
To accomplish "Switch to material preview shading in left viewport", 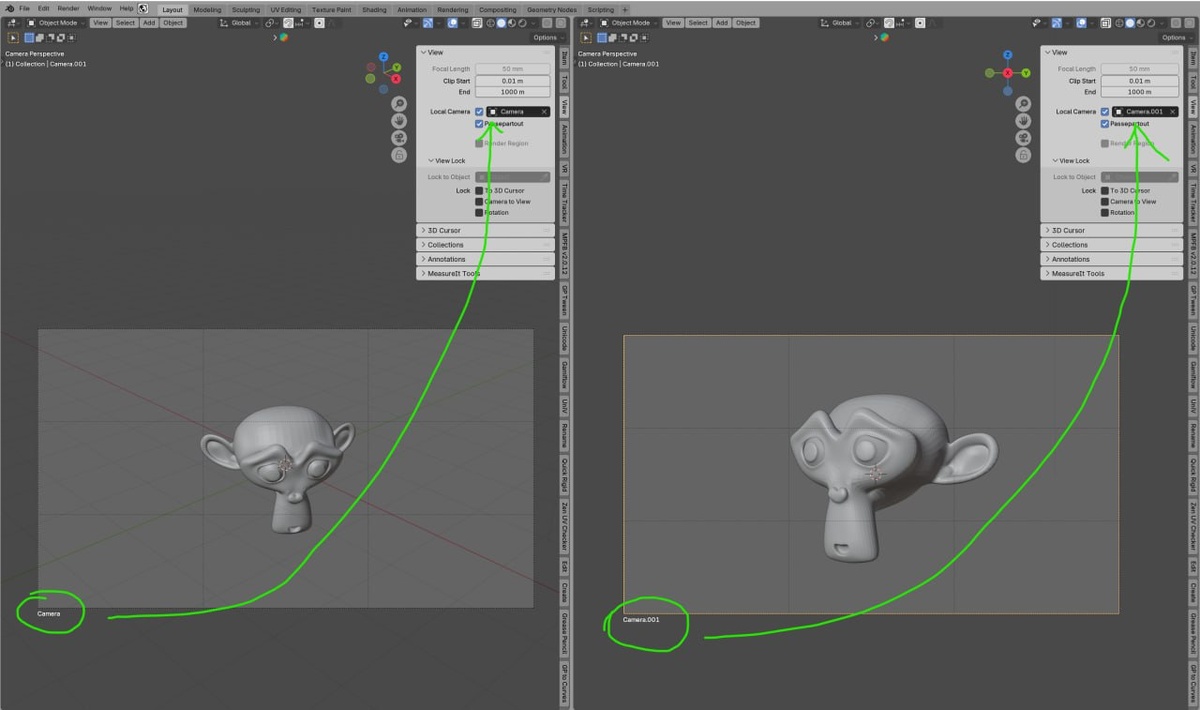I will [x=512, y=22].
